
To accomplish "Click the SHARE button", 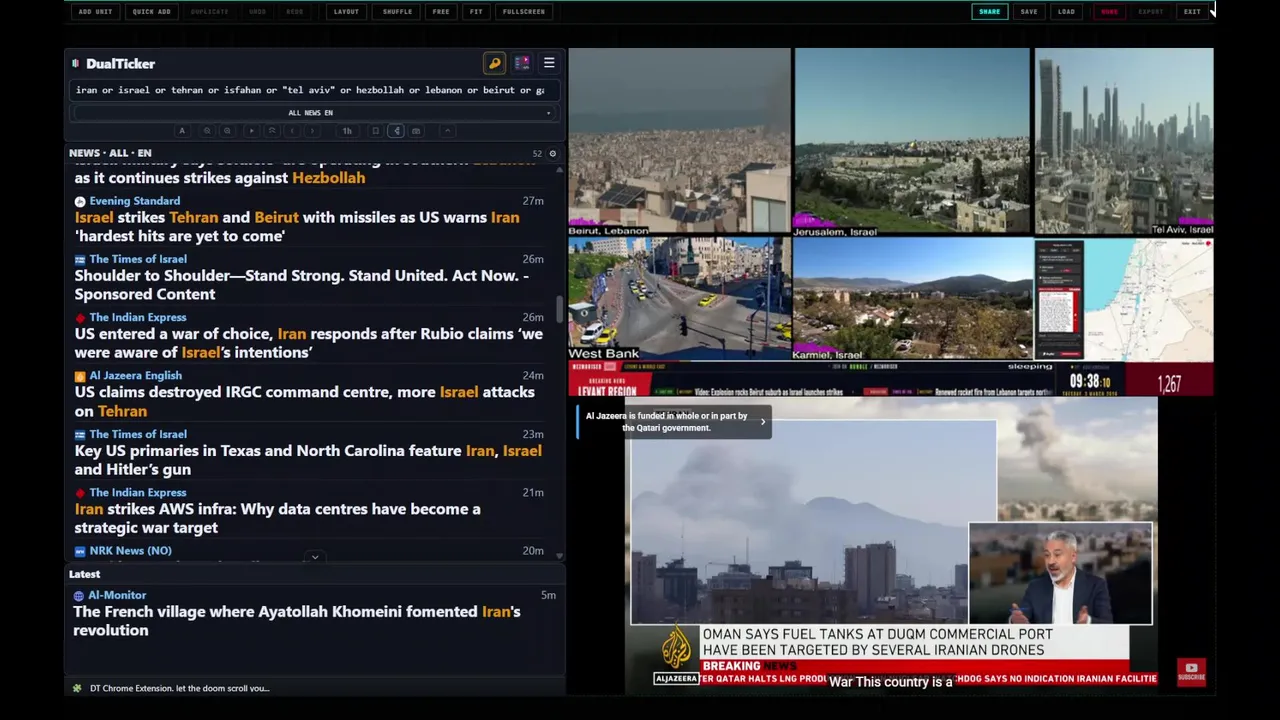I will click(x=989, y=12).
